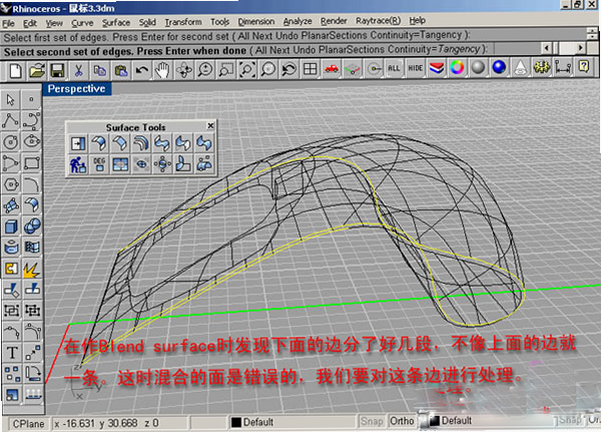Switch to four viewports layout icon
The width and height of the screenshot is (601, 432).
pos(310,69)
